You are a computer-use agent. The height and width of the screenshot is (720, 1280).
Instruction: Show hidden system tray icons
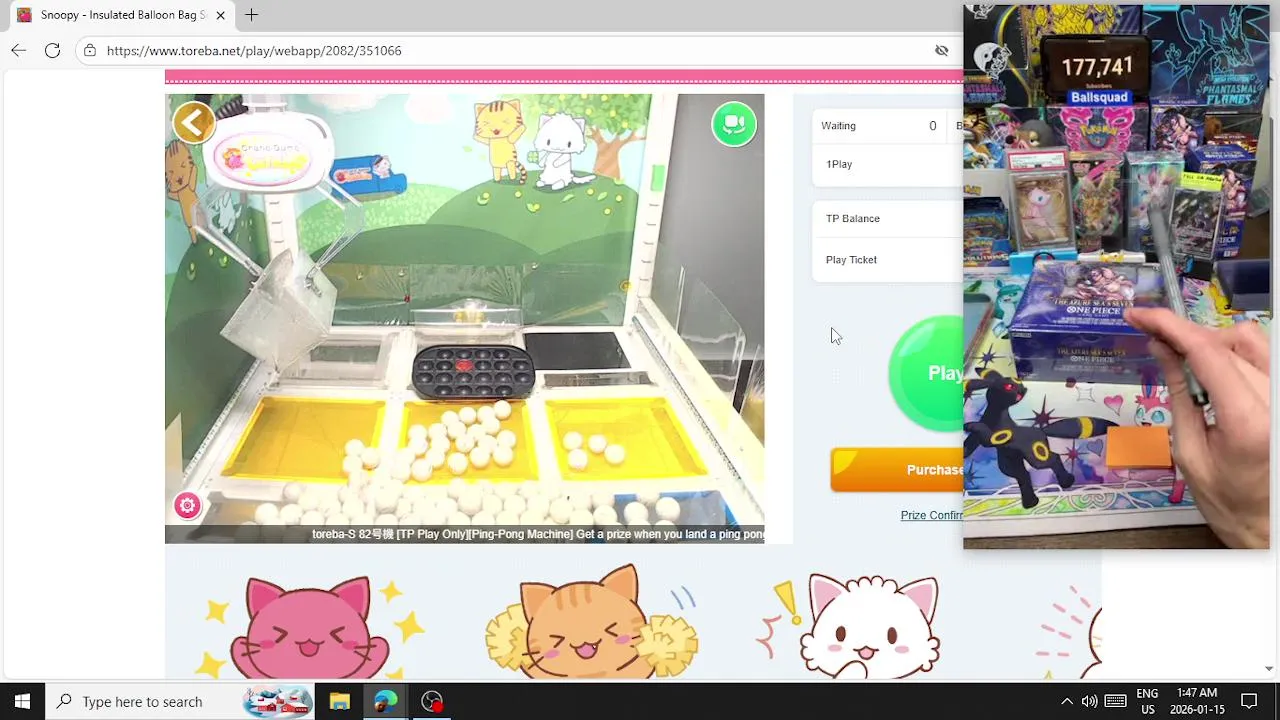pos(1066,701)
